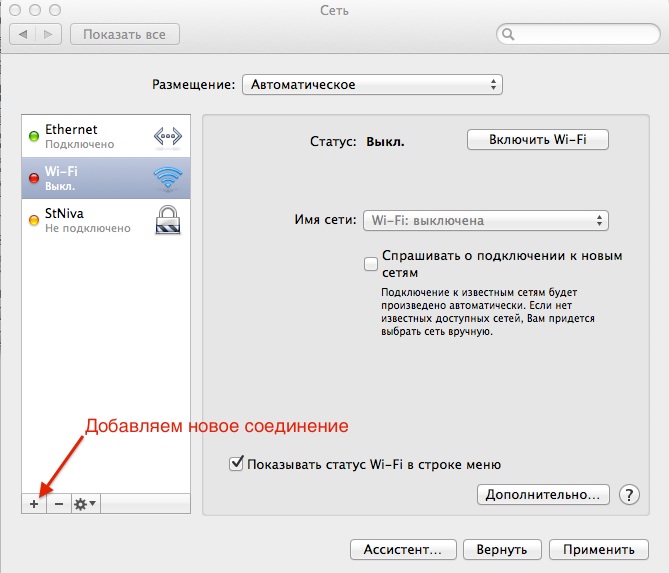Click the minus button to remove connection
This screenshot has height=573, width=669.
(x=58, y=504)
